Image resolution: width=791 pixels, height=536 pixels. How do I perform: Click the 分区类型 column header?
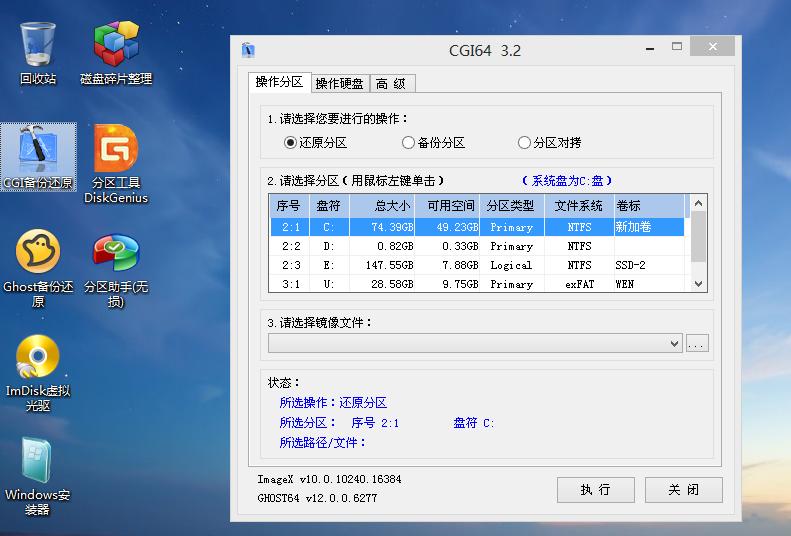point(512,206)
